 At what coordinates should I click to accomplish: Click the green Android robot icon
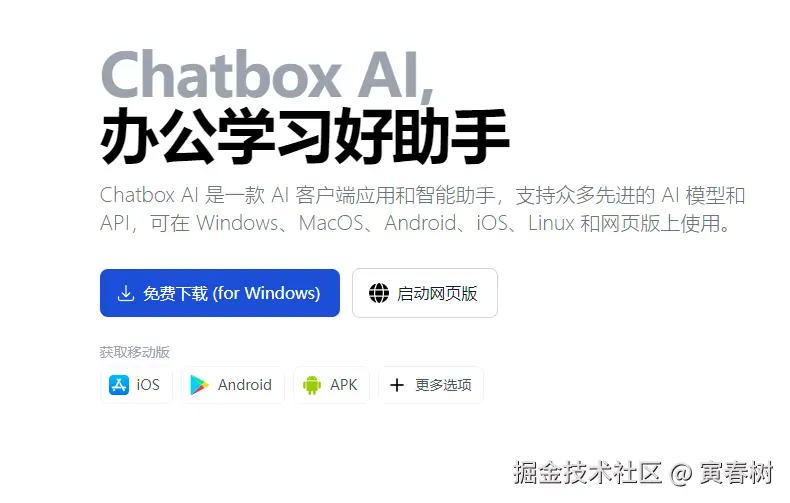(x=312, y=385)
